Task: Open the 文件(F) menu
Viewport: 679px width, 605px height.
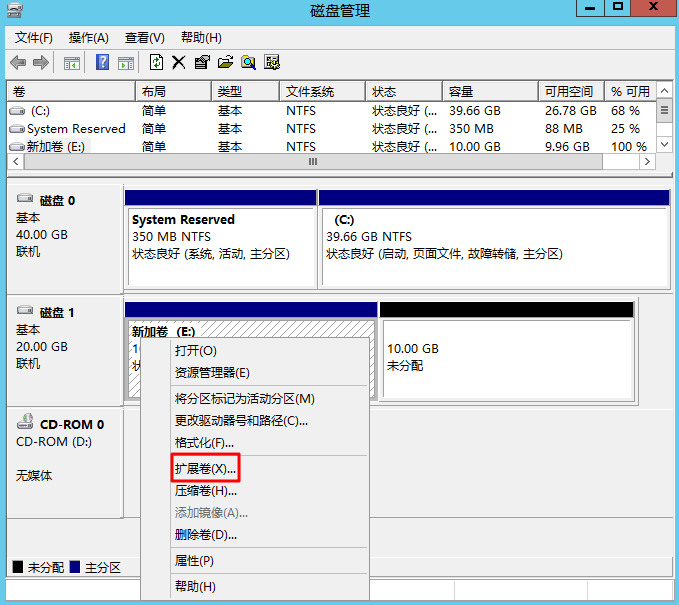Action: [x=34, y=38]
